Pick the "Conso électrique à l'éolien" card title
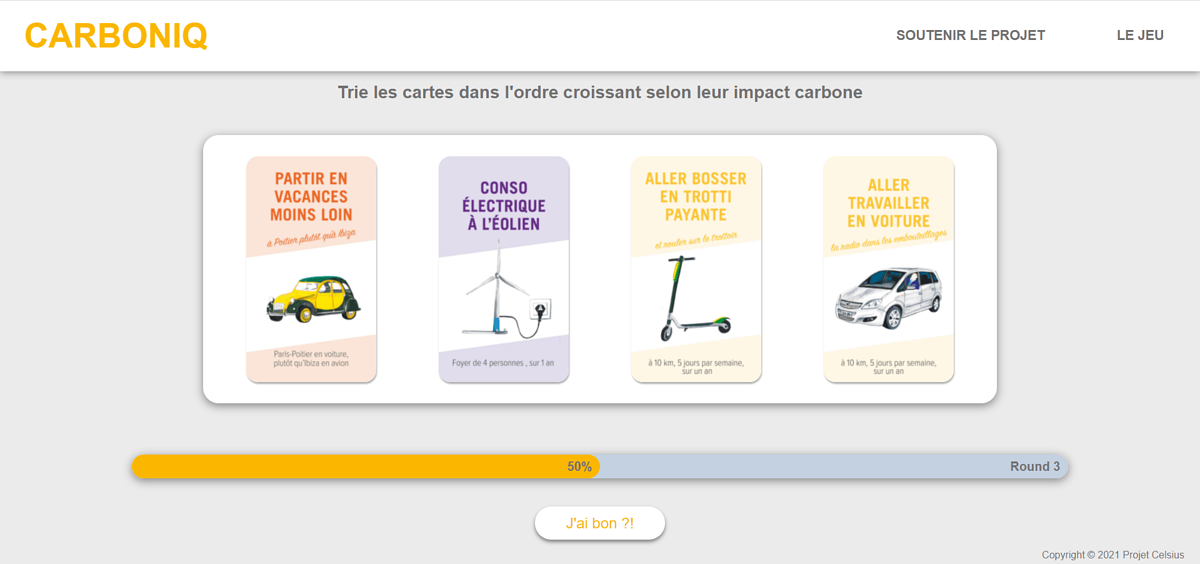Viewport: 1200px width, 564px height. [504, 206]
